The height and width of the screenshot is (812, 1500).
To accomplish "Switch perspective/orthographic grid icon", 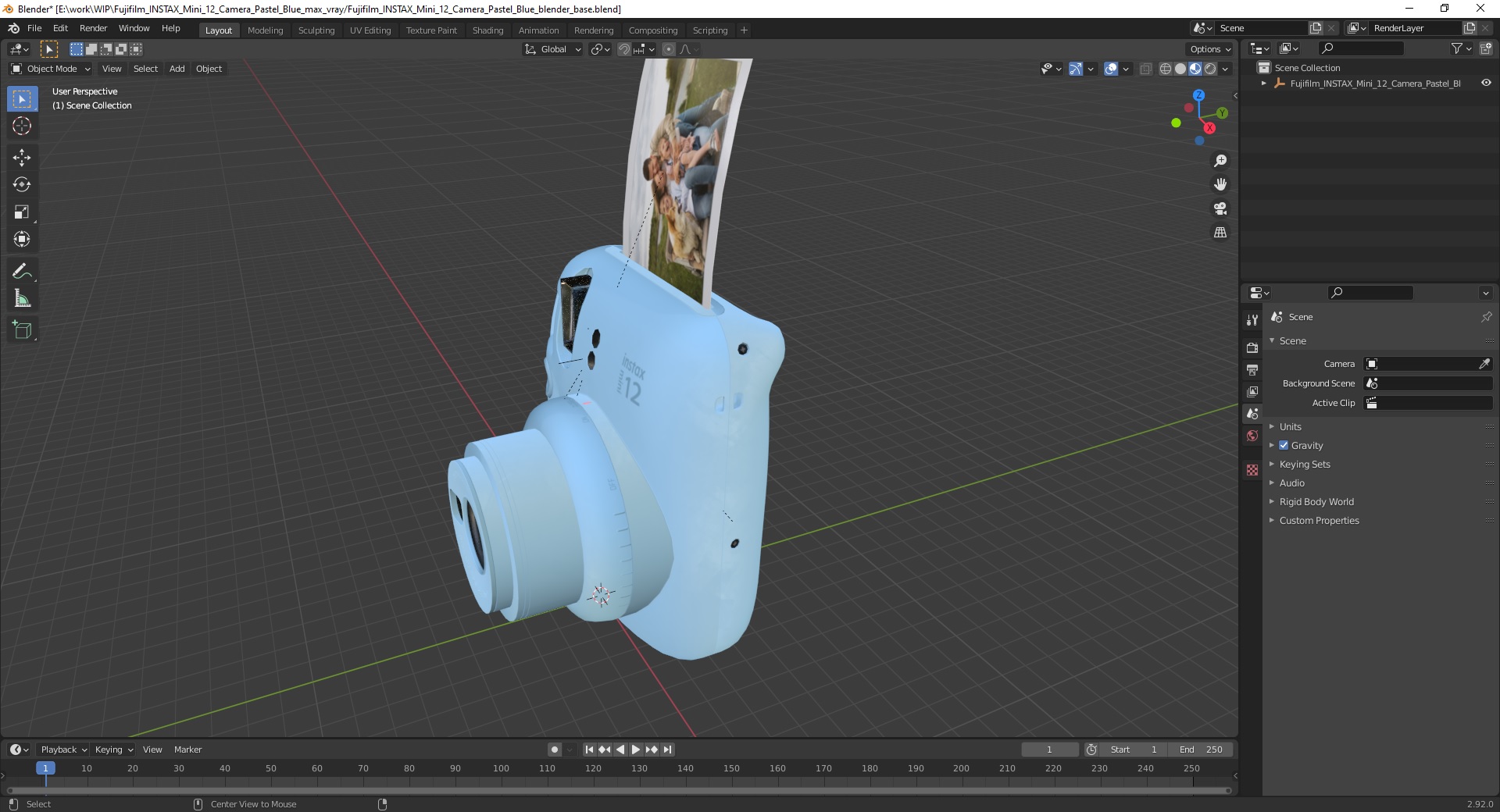I will click(x=1220, y=233).
